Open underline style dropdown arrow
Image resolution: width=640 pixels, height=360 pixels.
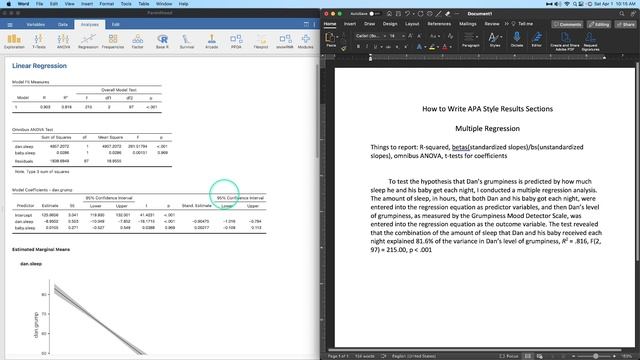point(381,47)
